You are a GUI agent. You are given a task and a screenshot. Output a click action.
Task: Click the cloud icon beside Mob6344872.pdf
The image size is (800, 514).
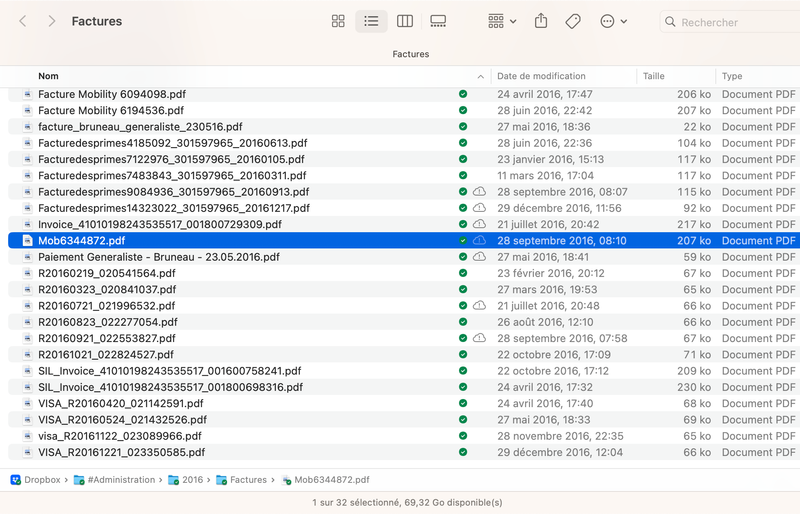click(480, 241)
